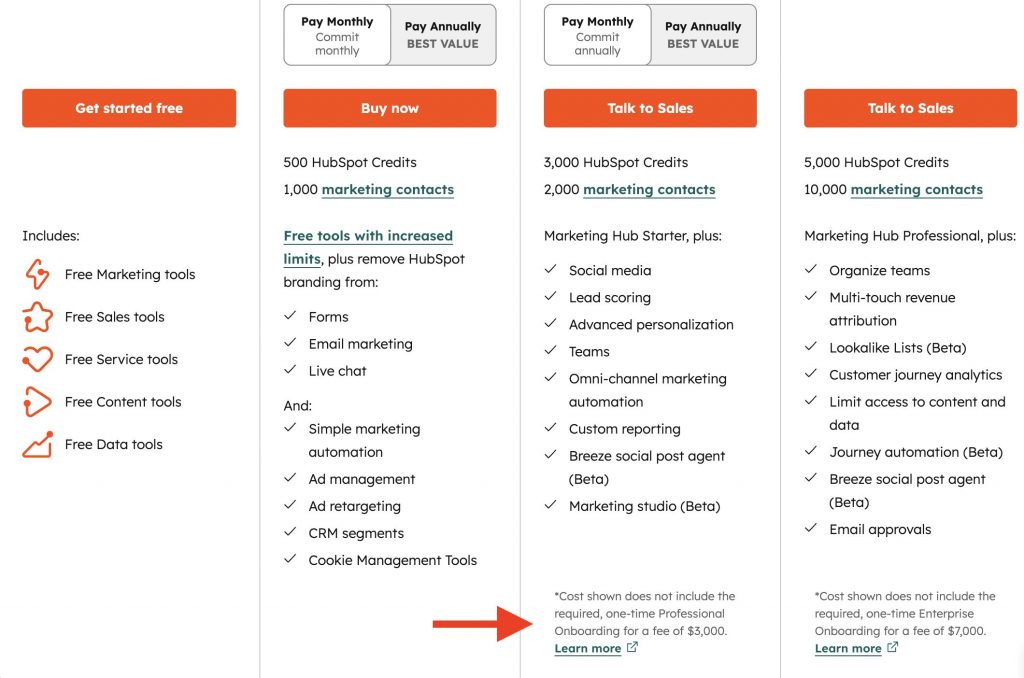Expand Professional plan marketing contacts info
The image size is (1024, 678).
(x=648, y=189)
